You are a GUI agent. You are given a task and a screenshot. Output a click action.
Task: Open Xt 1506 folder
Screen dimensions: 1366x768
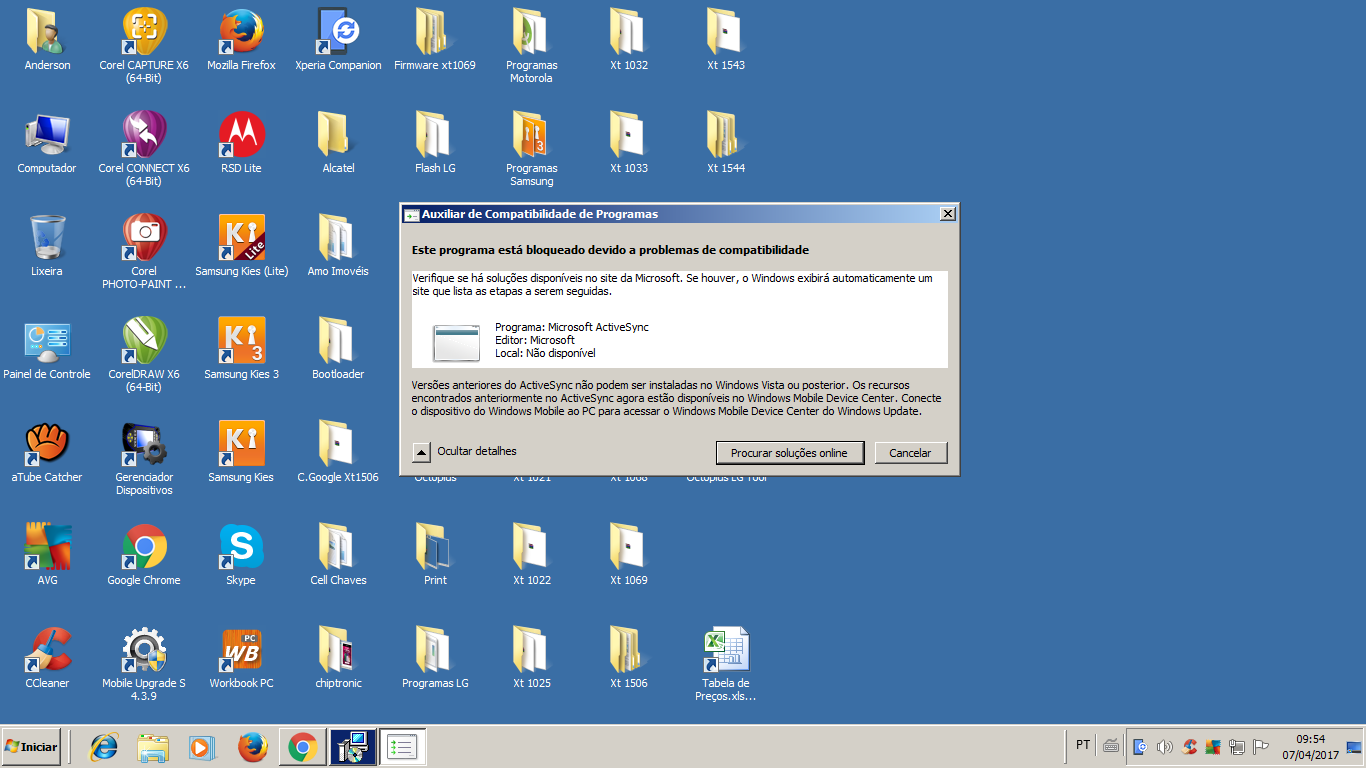629,658
